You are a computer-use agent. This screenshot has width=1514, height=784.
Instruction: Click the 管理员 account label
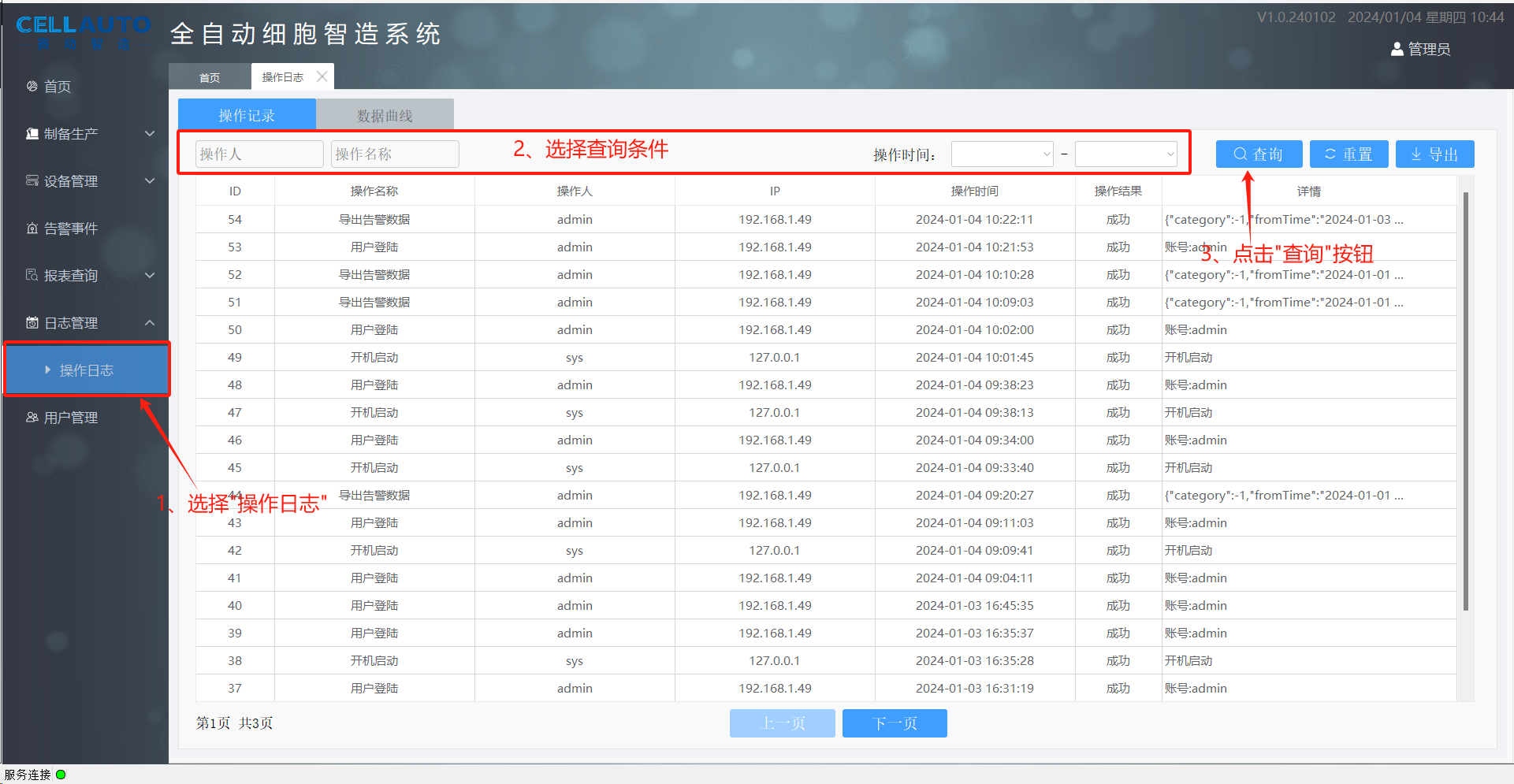(x=1429, y=49)
